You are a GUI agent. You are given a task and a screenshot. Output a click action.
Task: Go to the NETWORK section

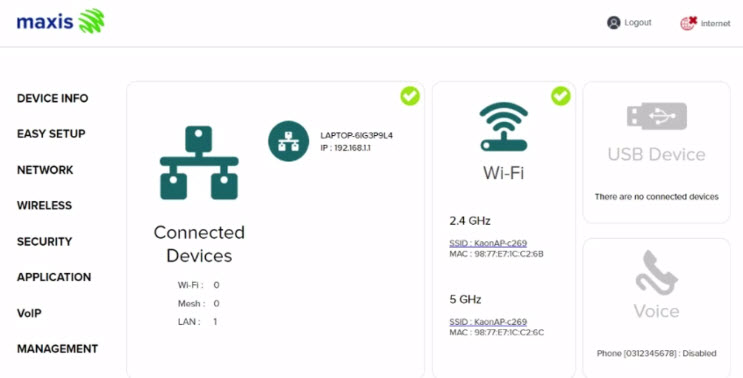45,170
